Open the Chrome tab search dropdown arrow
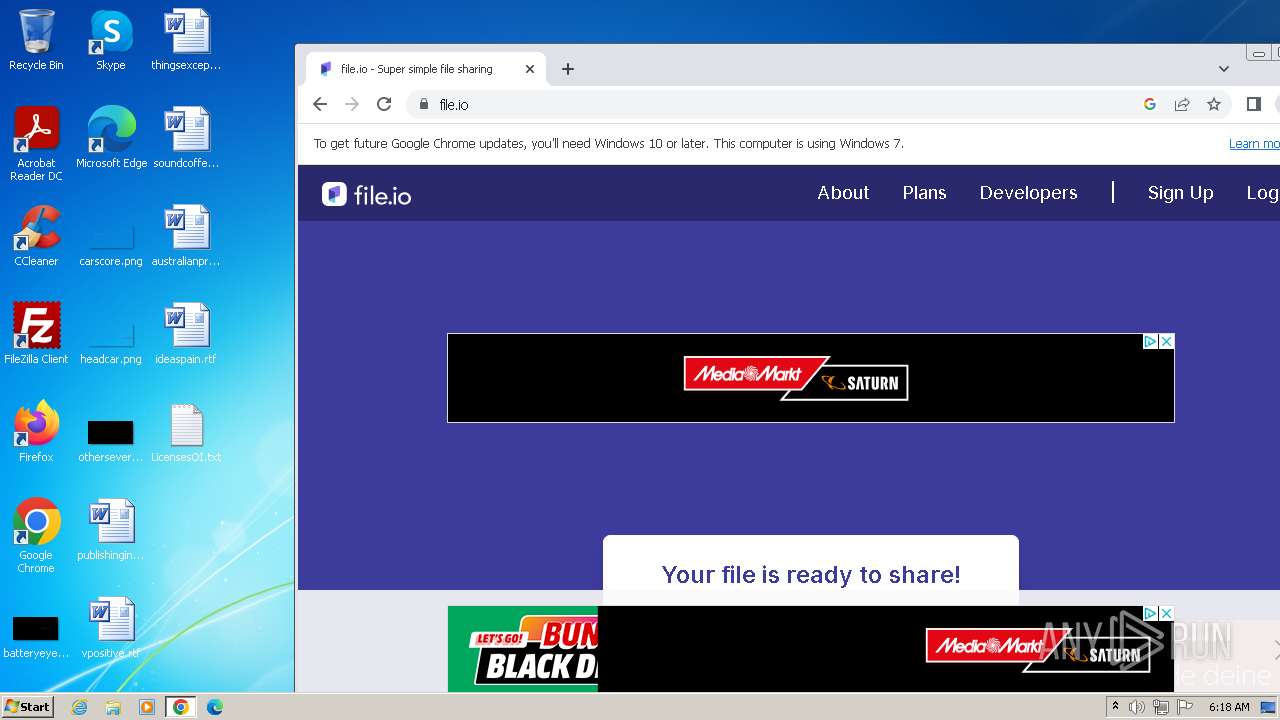 pos(1224,69)
